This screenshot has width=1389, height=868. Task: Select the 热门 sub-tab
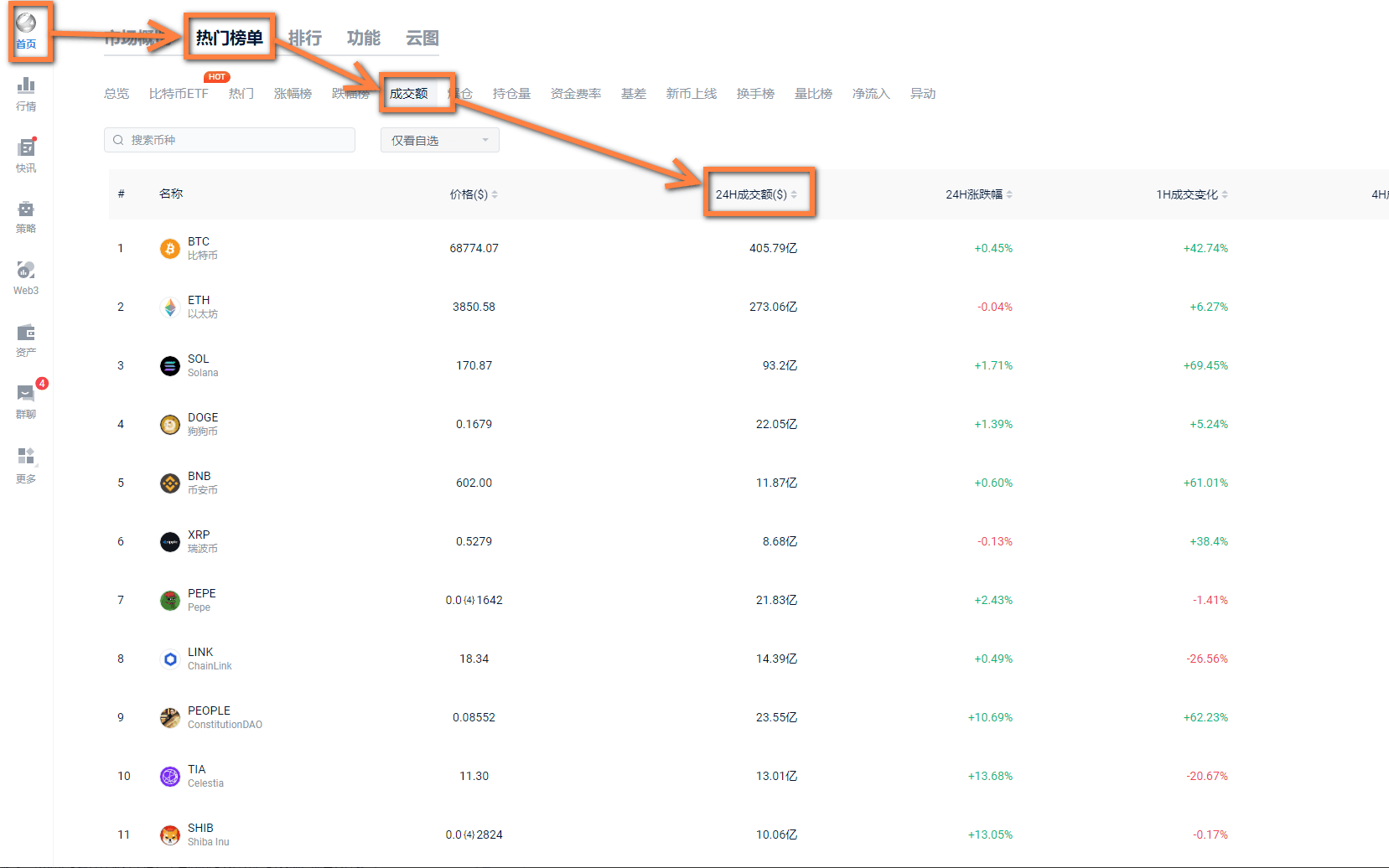point(241,94)
